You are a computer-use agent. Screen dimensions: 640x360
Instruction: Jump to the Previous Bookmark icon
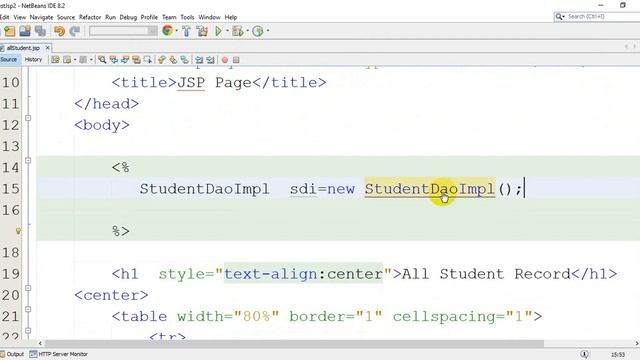[162, 60]
